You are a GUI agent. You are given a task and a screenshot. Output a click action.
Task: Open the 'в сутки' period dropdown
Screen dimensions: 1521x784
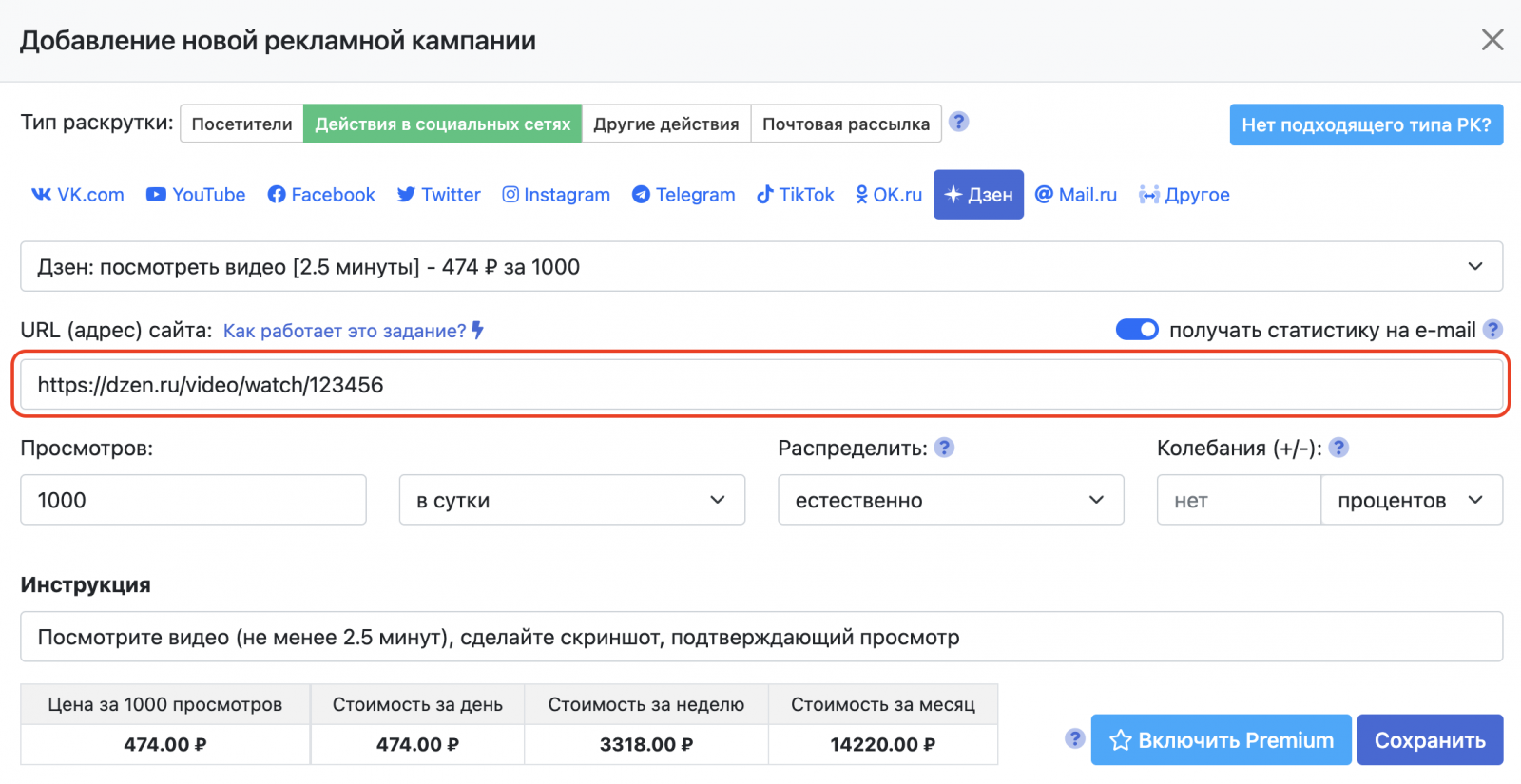click(571, 500)
